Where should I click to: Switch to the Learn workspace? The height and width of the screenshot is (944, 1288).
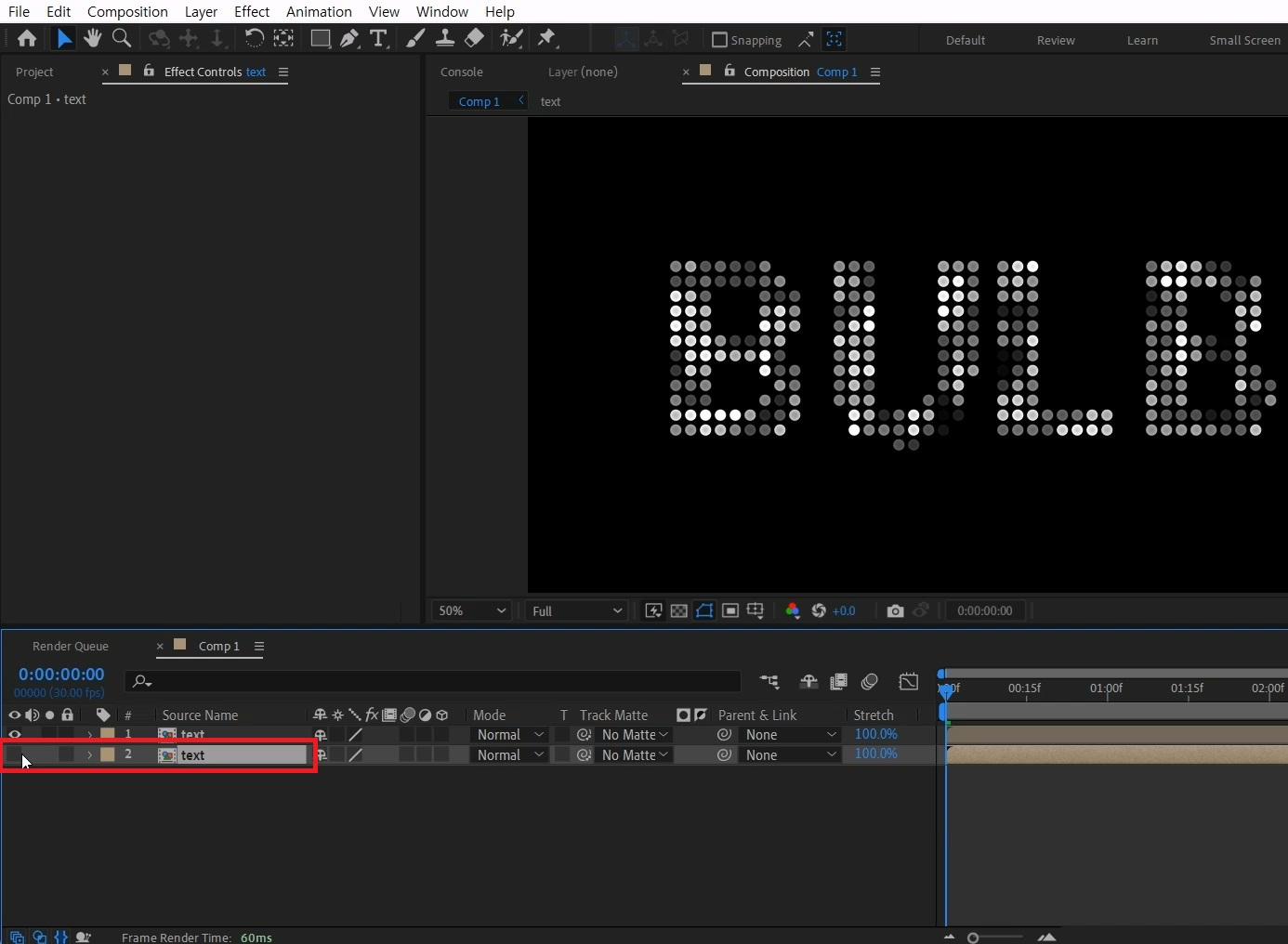[x=1142, y=40]
